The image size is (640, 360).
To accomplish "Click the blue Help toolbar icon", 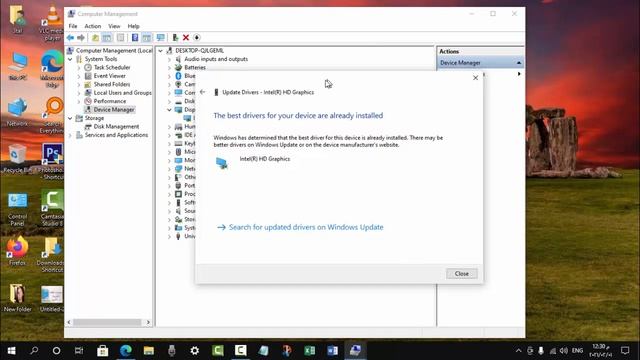I will [135, 38].
